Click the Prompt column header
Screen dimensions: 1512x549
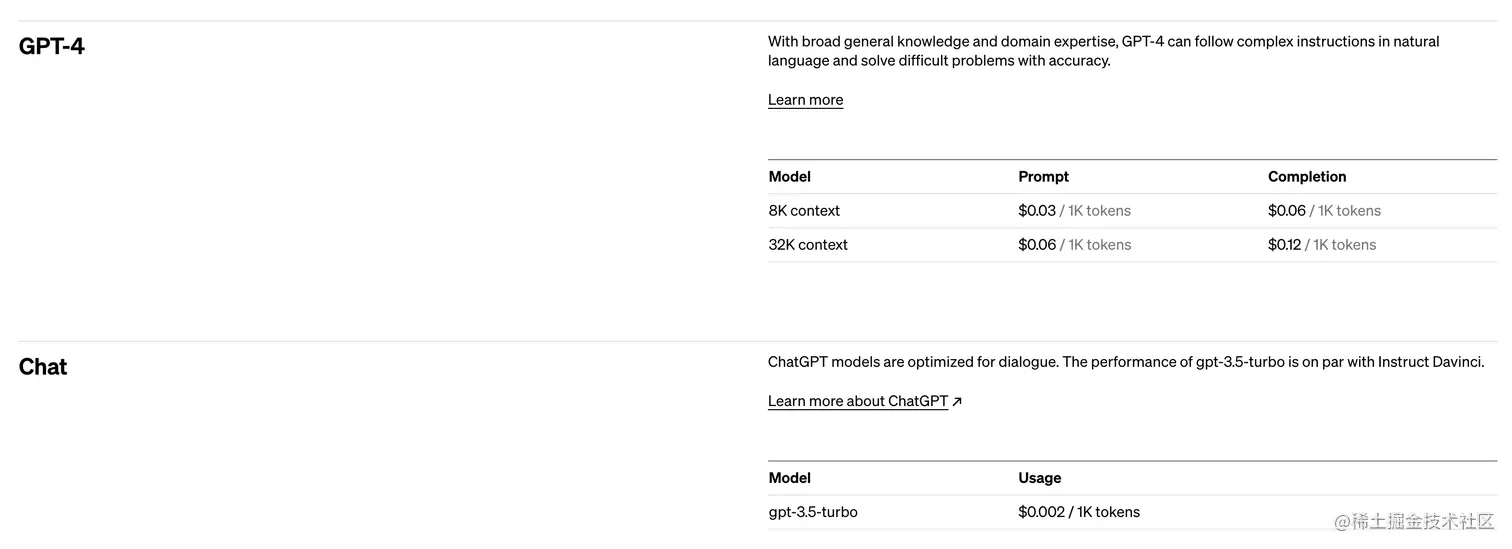(1043, 177)
